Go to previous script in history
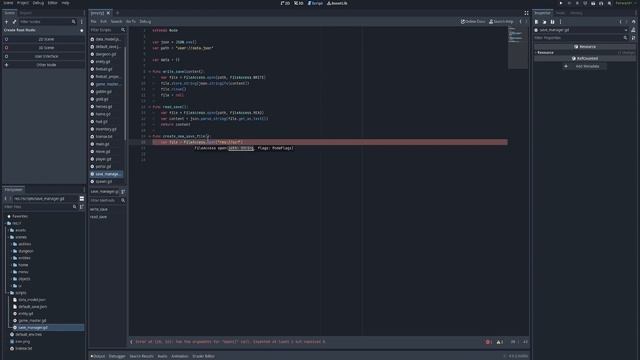Viewport: 640px width, 360px height. pyautogui.click(x=520, y=22)
